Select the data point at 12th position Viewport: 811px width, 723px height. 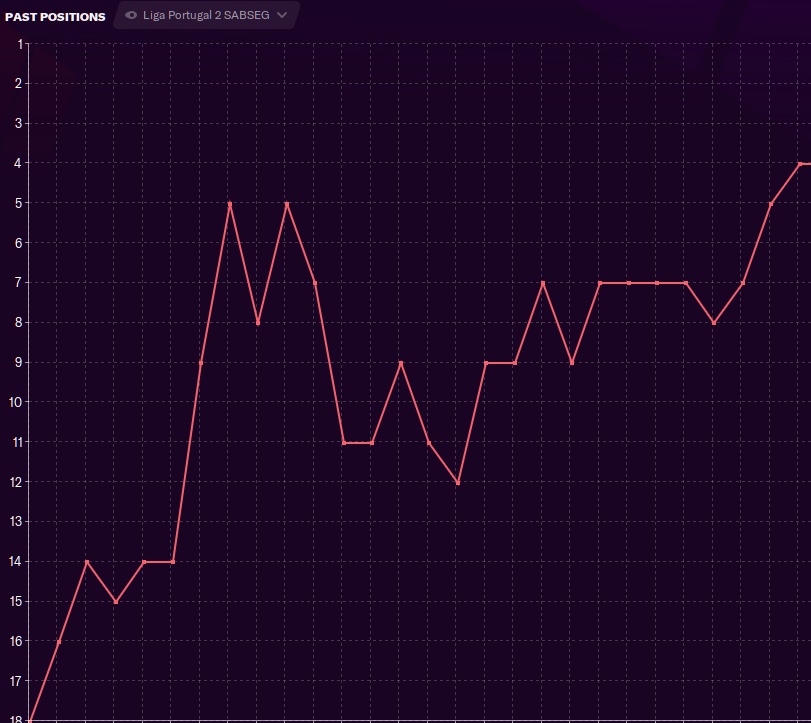457,483
